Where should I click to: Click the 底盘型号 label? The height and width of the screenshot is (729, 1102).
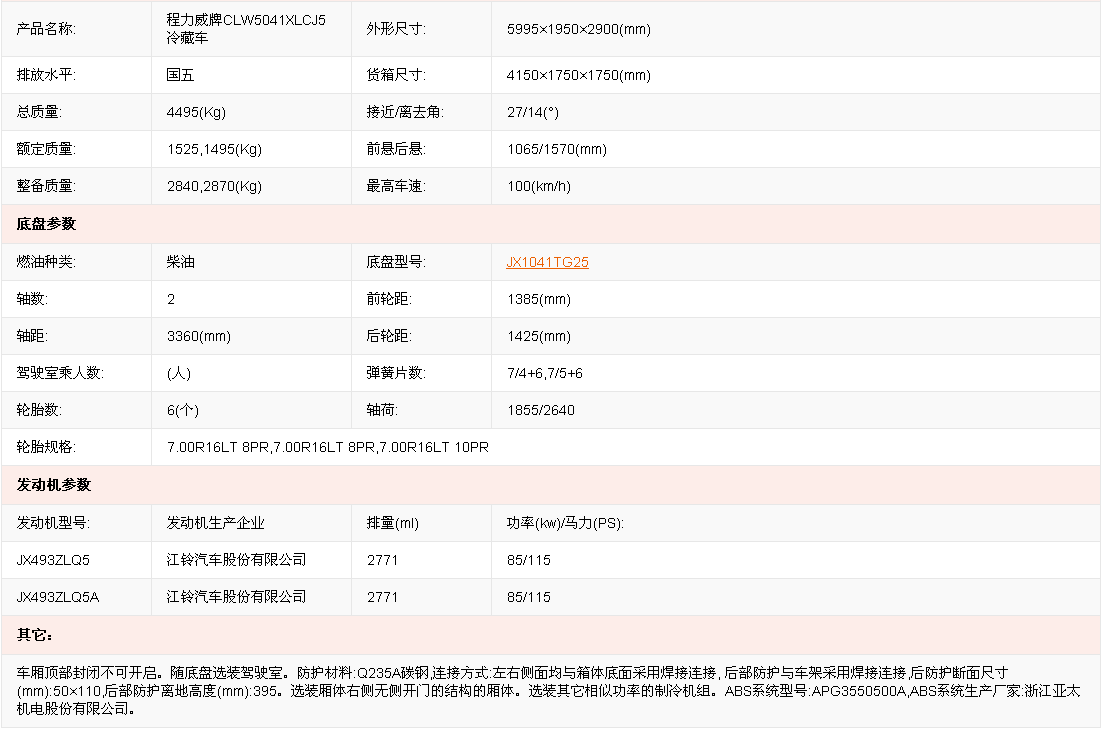click(x=396, y=262)
